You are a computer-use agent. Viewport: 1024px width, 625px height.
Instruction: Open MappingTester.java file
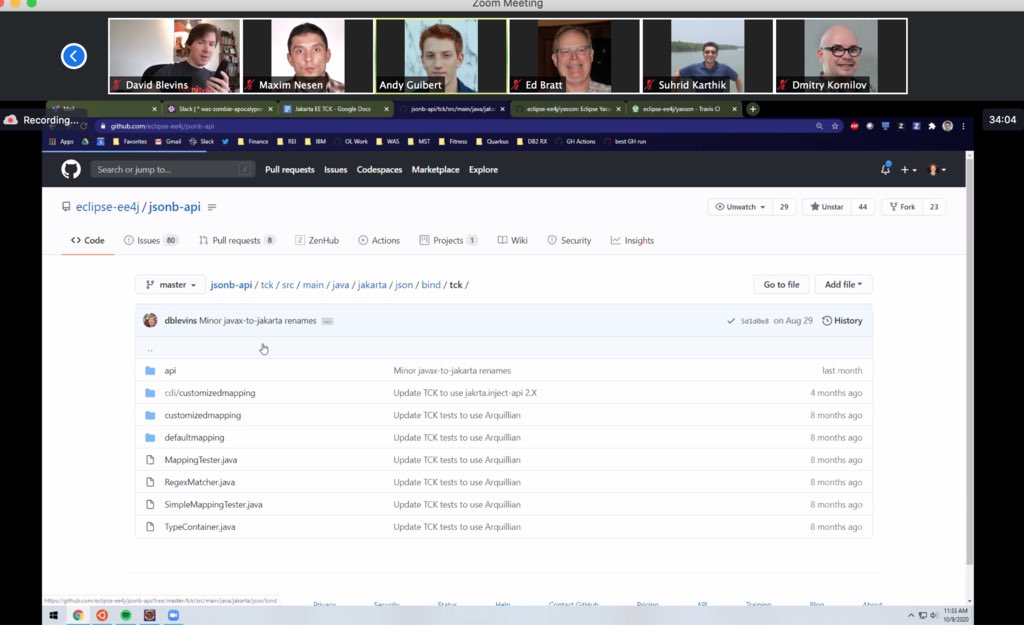200,460
